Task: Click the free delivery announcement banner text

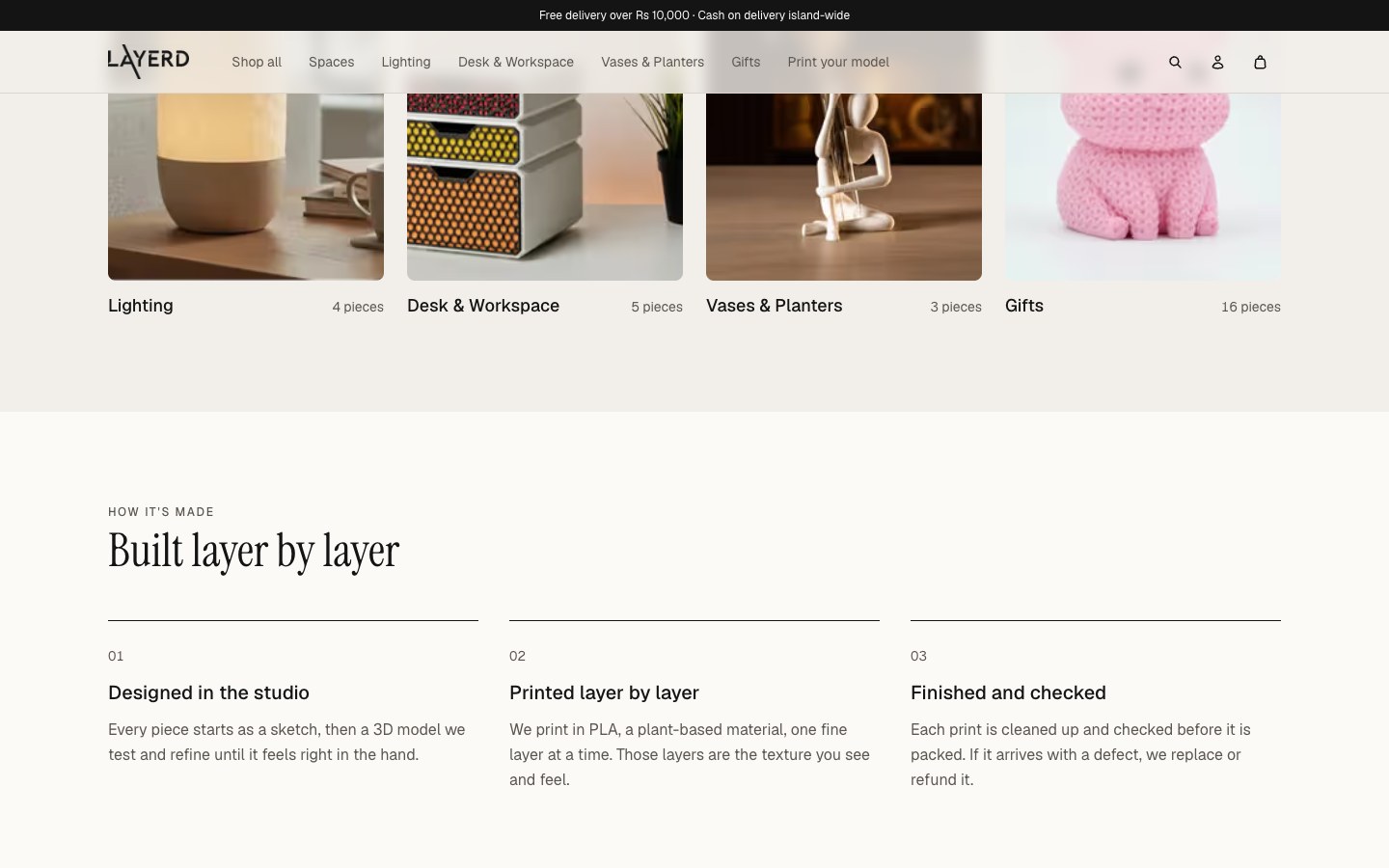Action: [x=694, y=15]
